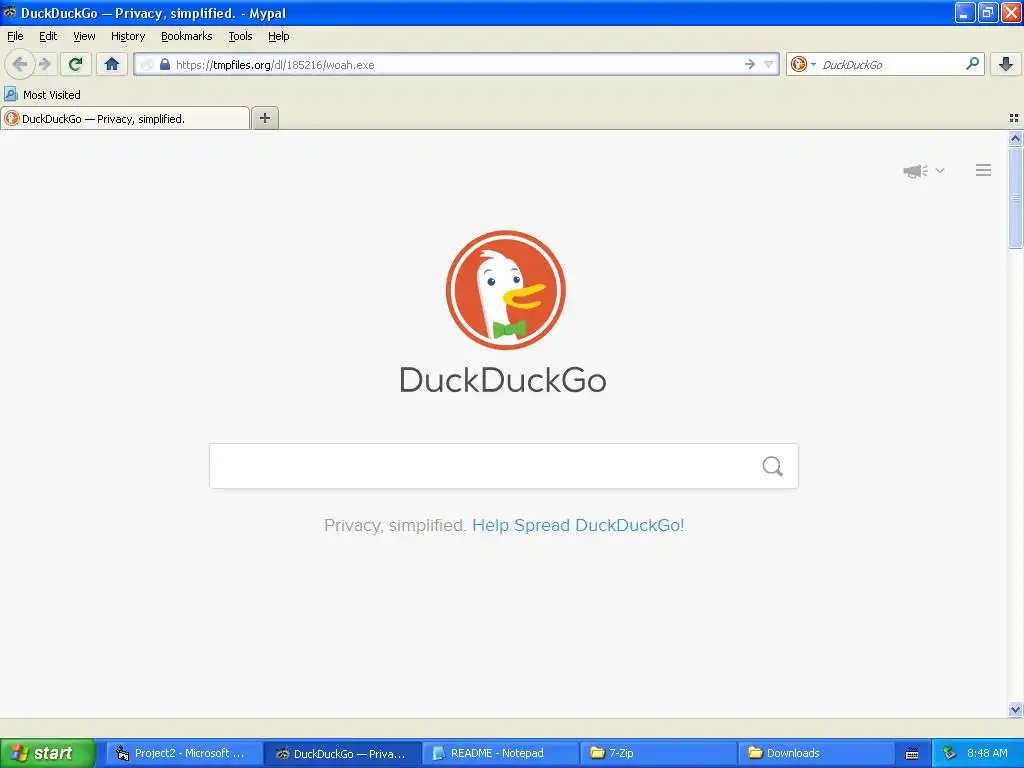The image size is (1024, 768).
Task: Click the magnifier in the browser search box
Action: (x=972, y=63)
